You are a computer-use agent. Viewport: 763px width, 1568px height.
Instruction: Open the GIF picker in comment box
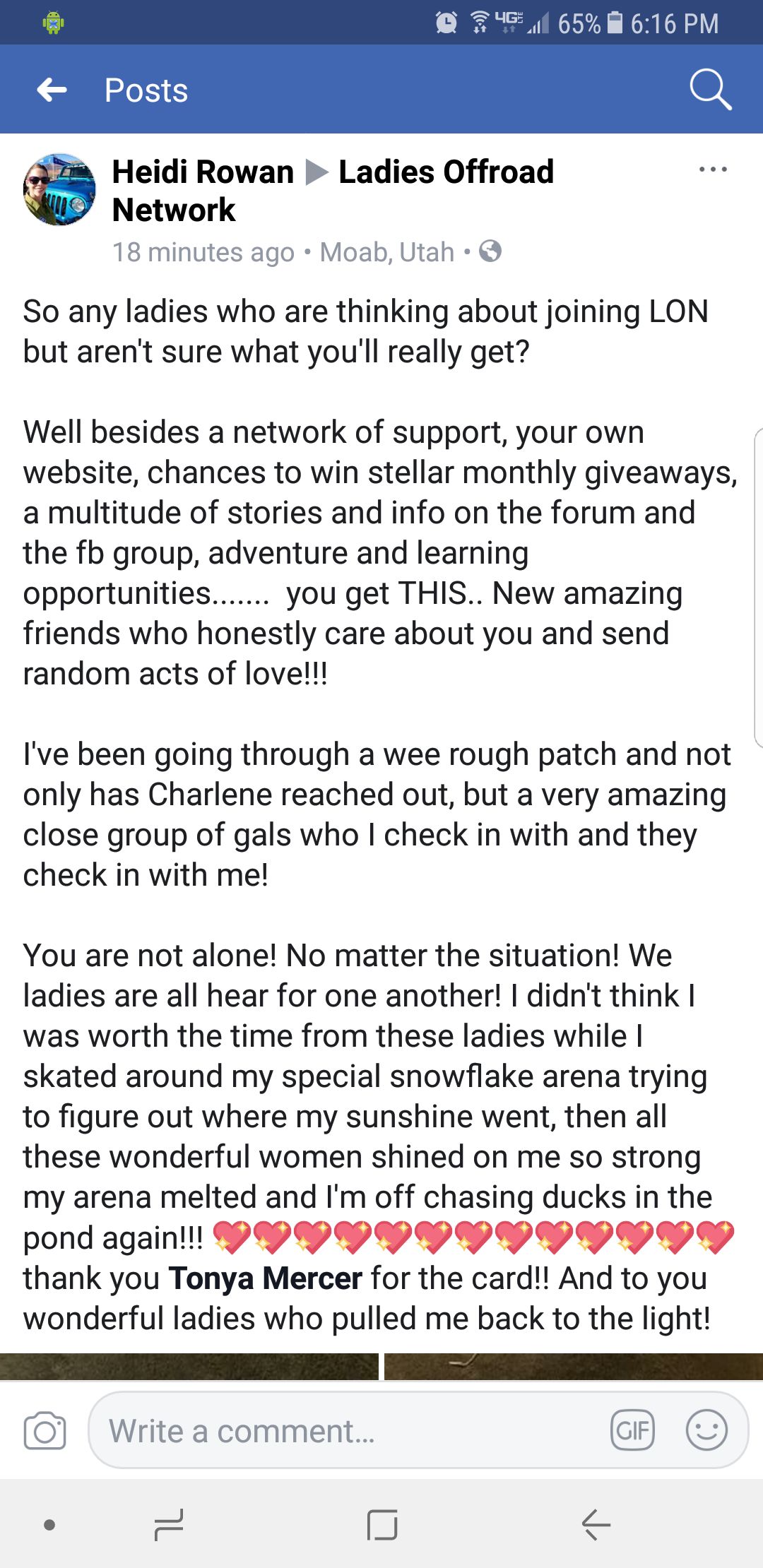click(632, 1431)
